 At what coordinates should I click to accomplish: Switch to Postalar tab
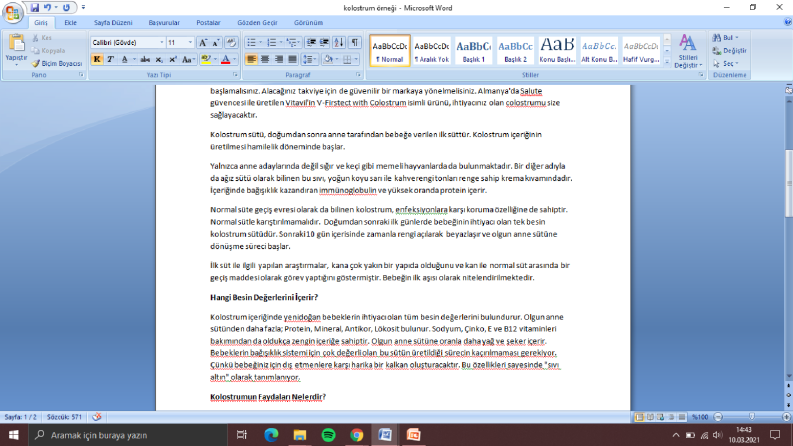pos(208,23)
